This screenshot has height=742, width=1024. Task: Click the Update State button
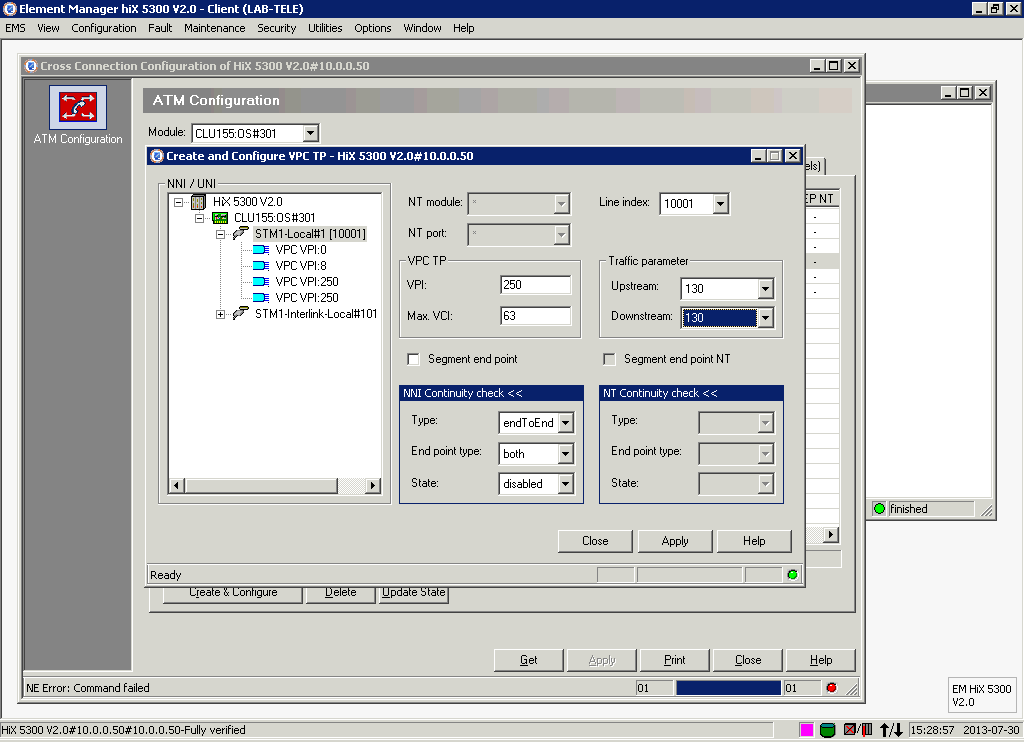tap(413, 593)
